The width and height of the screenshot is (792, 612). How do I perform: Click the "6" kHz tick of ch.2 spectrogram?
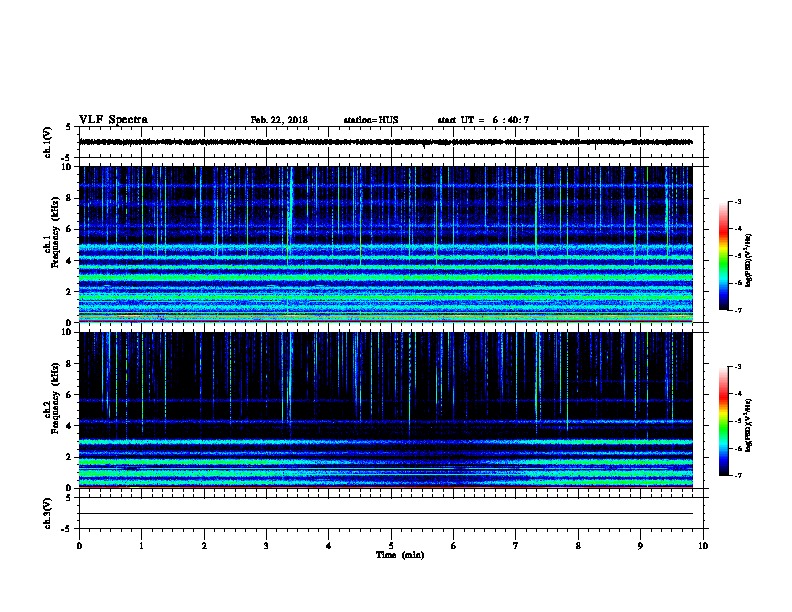point(69,395)
